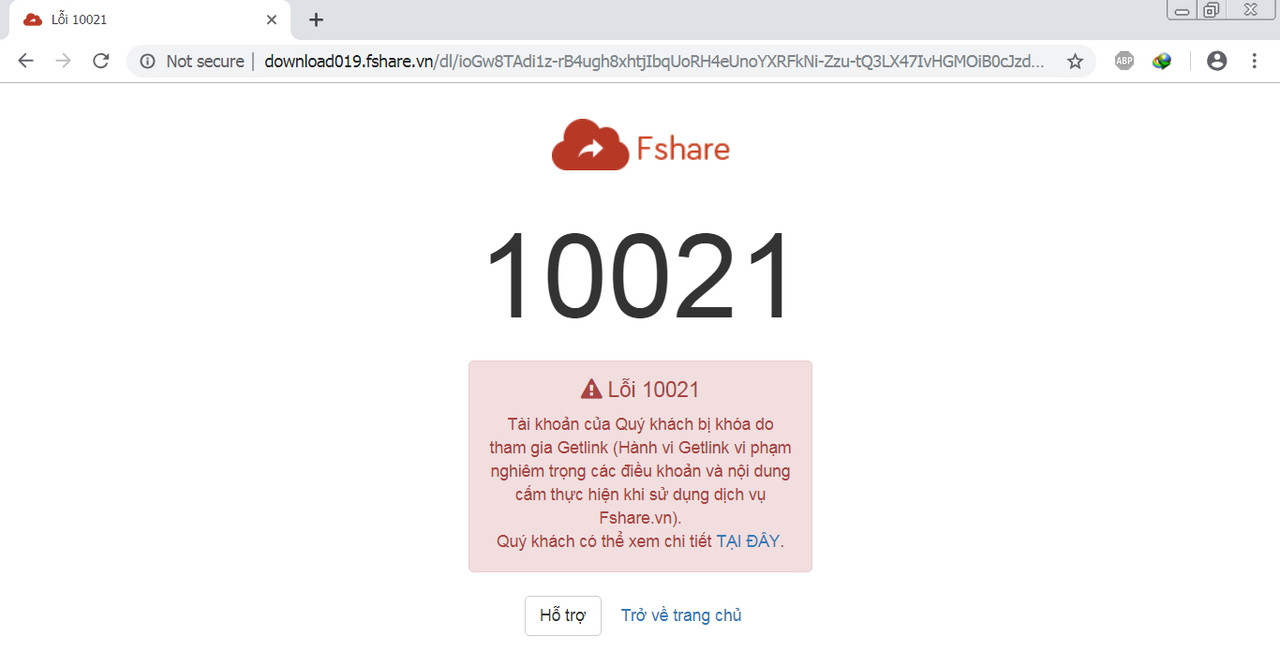Click the Not secure label
Screen dimensions: 1280x663
205,61
